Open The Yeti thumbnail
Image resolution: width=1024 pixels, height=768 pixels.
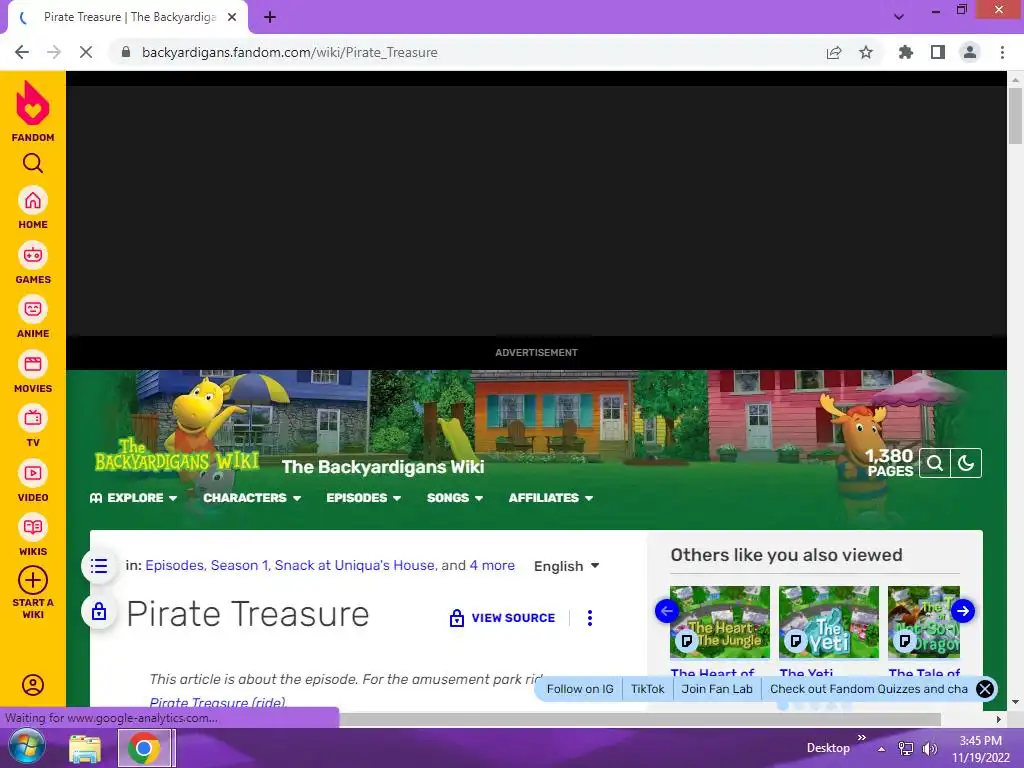click(829, 622)
